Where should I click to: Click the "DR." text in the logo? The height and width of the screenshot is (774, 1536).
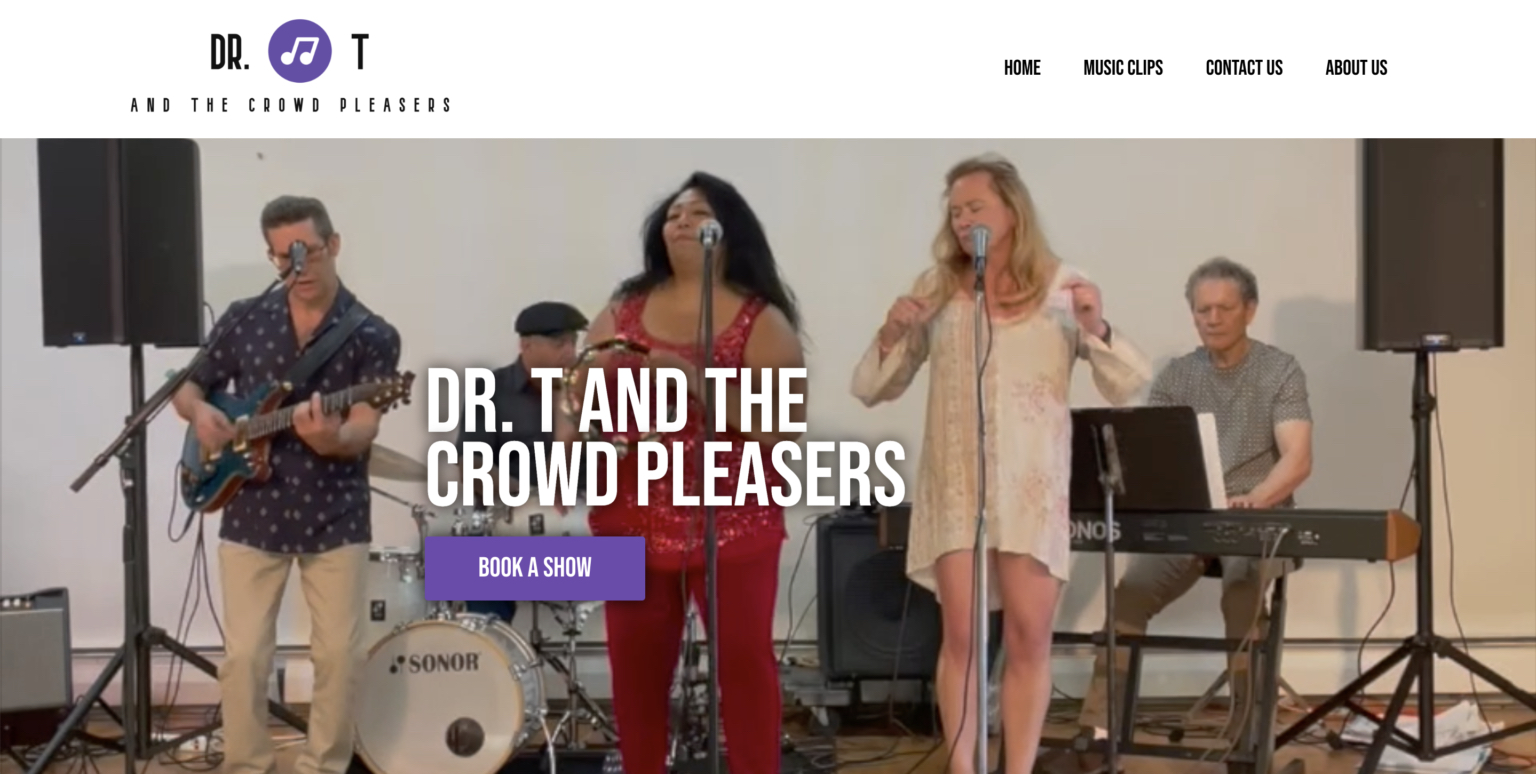point(230,52)
